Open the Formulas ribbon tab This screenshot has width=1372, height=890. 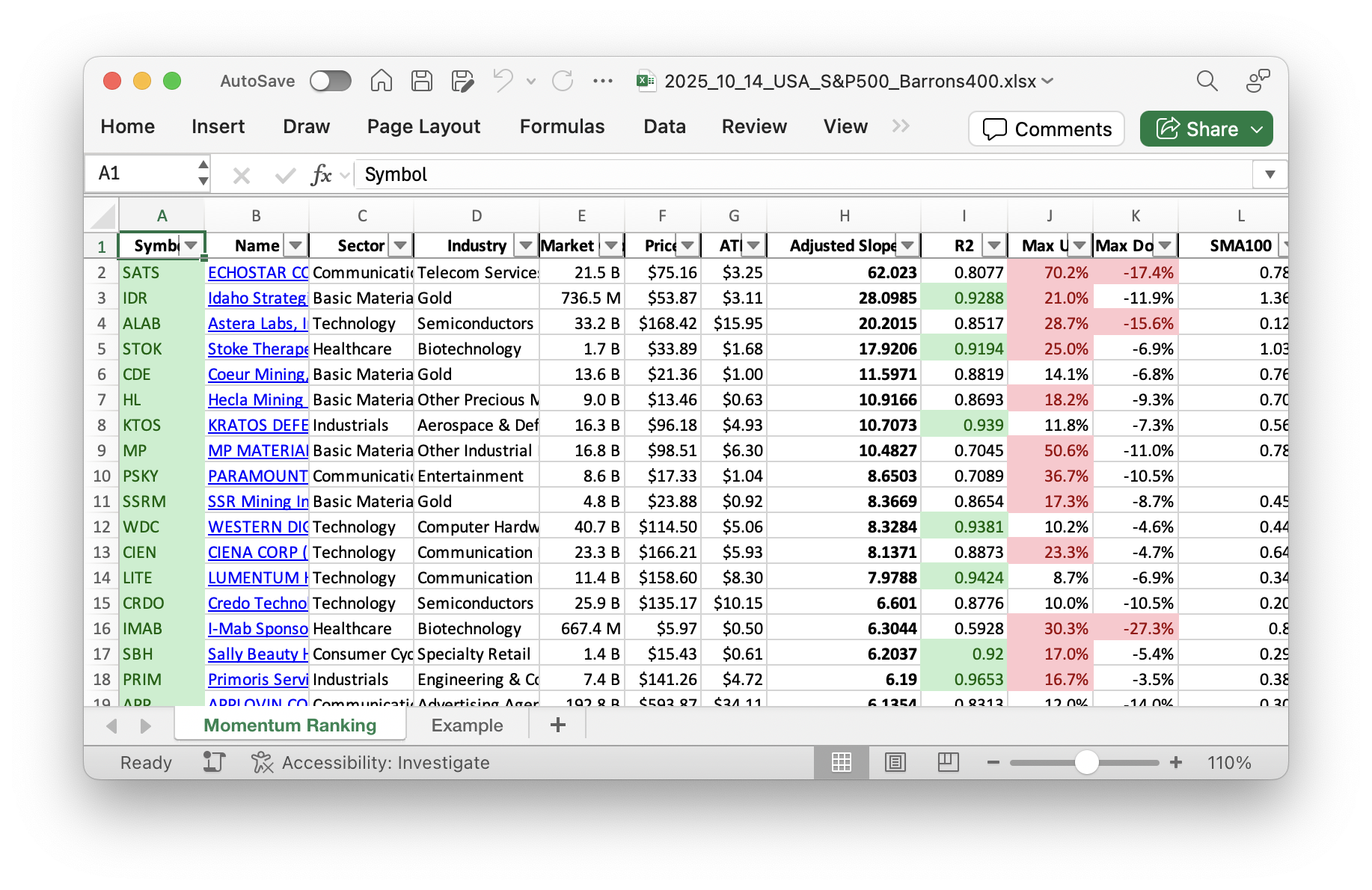(x=562, y=126)
